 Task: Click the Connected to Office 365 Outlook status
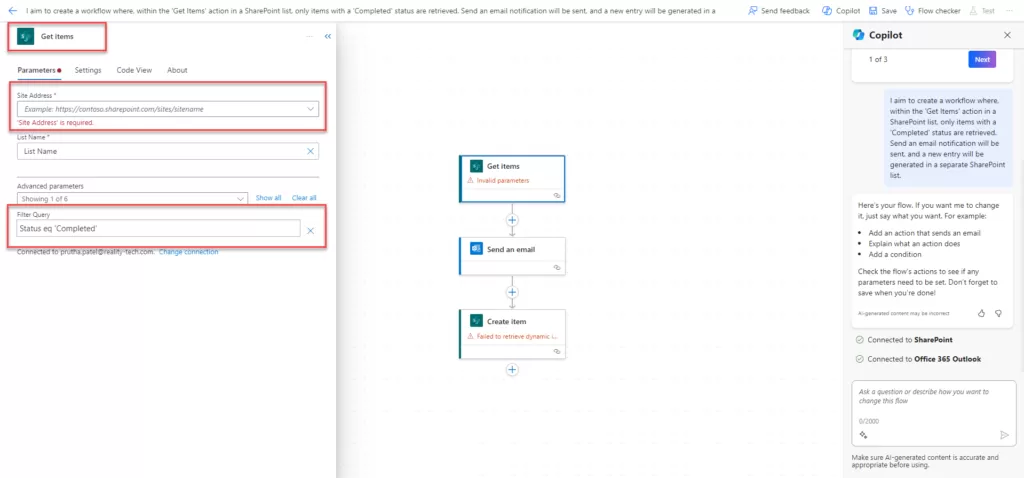[918, 359]
